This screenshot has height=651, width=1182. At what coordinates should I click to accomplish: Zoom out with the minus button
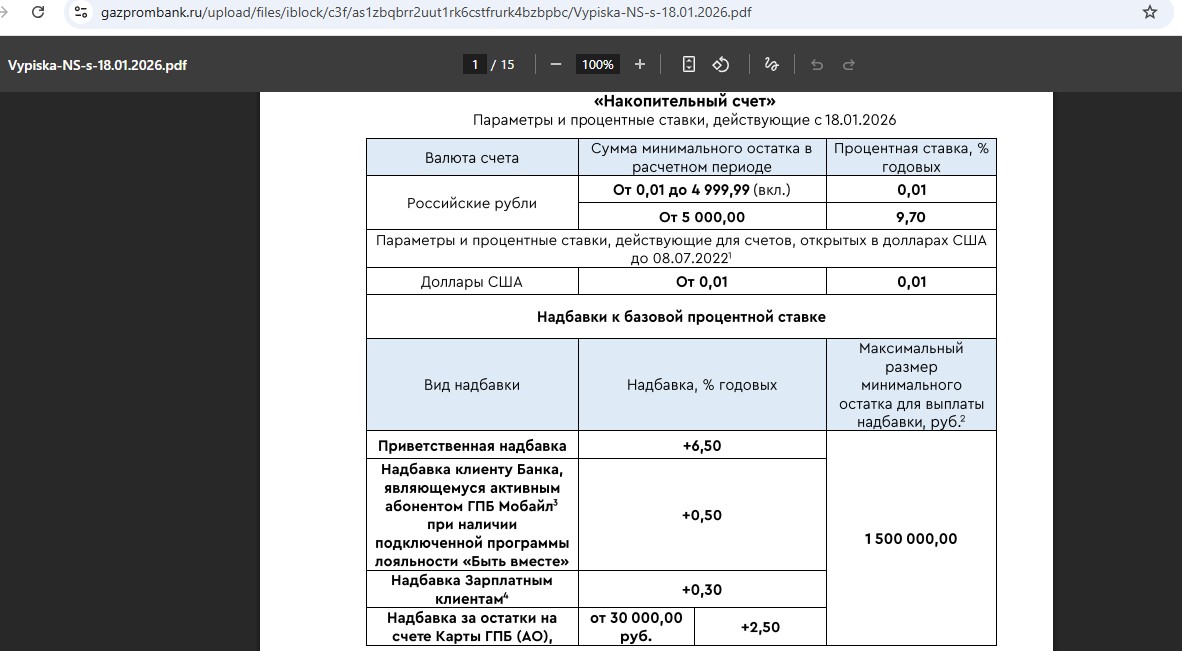(x=556, y=64)
